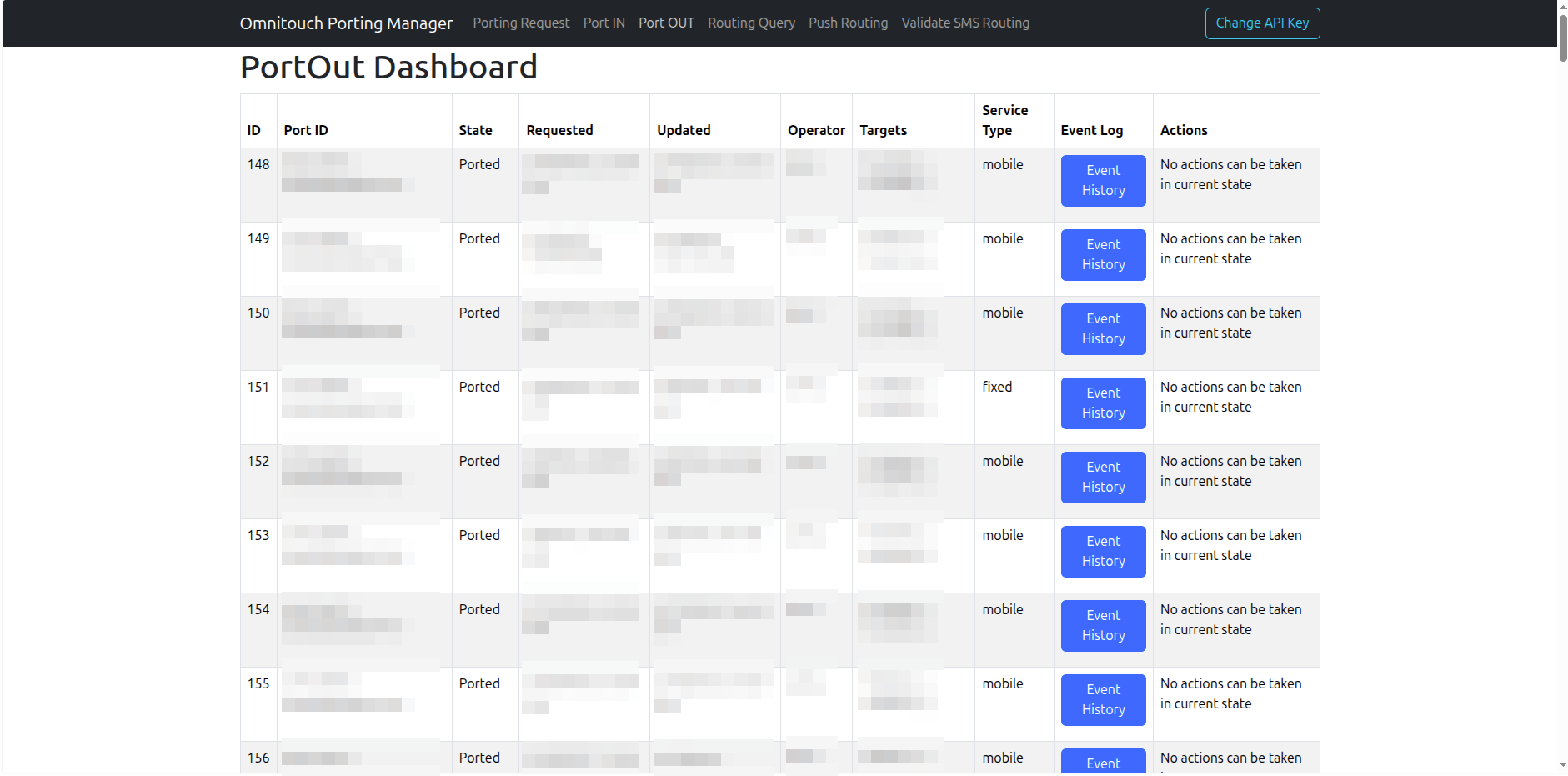The width and height of the screenshot is (1568, 776).
Task: Click the PortOut Dashboard heading
Action: [x=388, y=68]
